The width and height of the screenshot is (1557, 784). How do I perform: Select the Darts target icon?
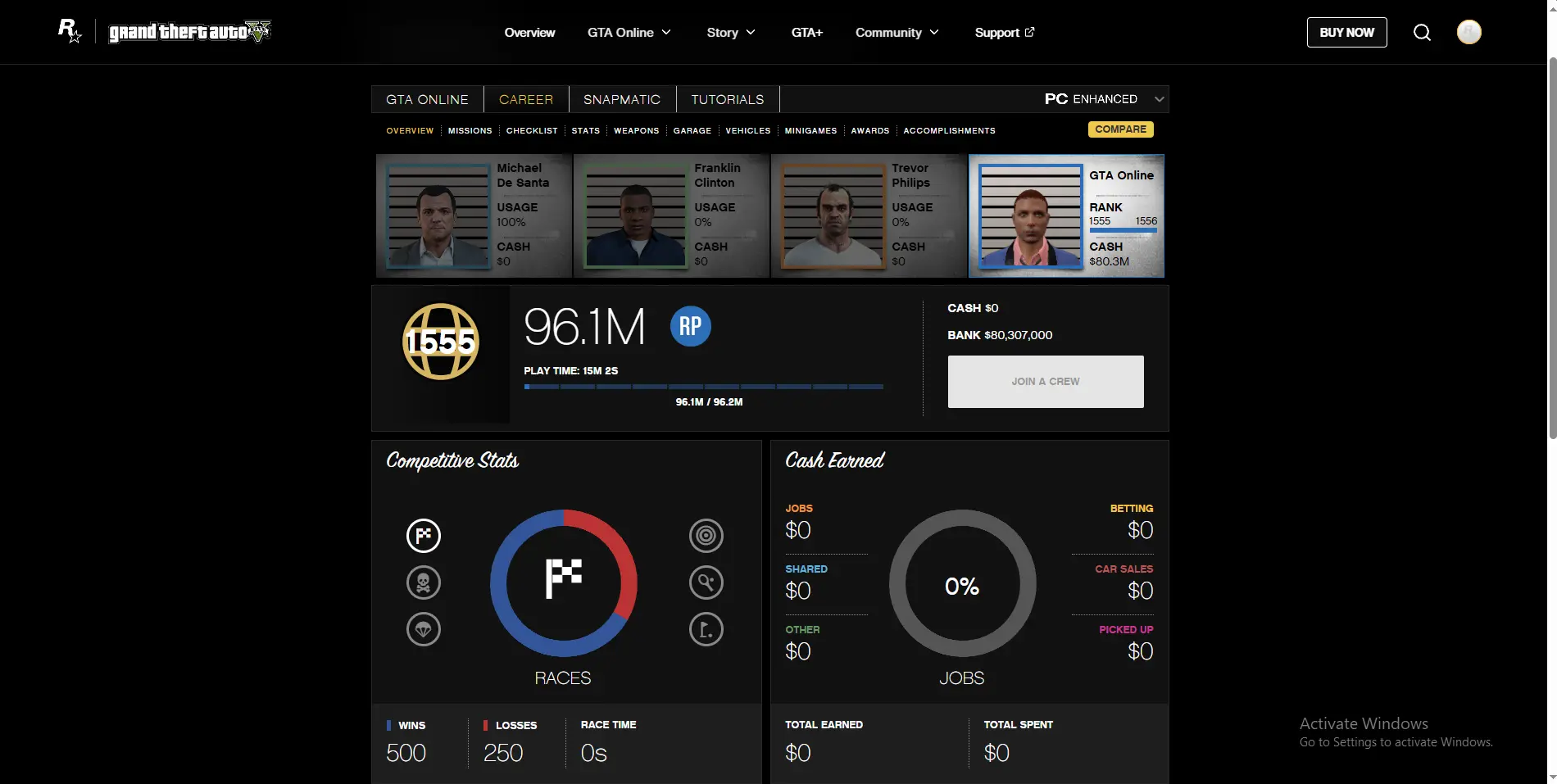(706, 536)
